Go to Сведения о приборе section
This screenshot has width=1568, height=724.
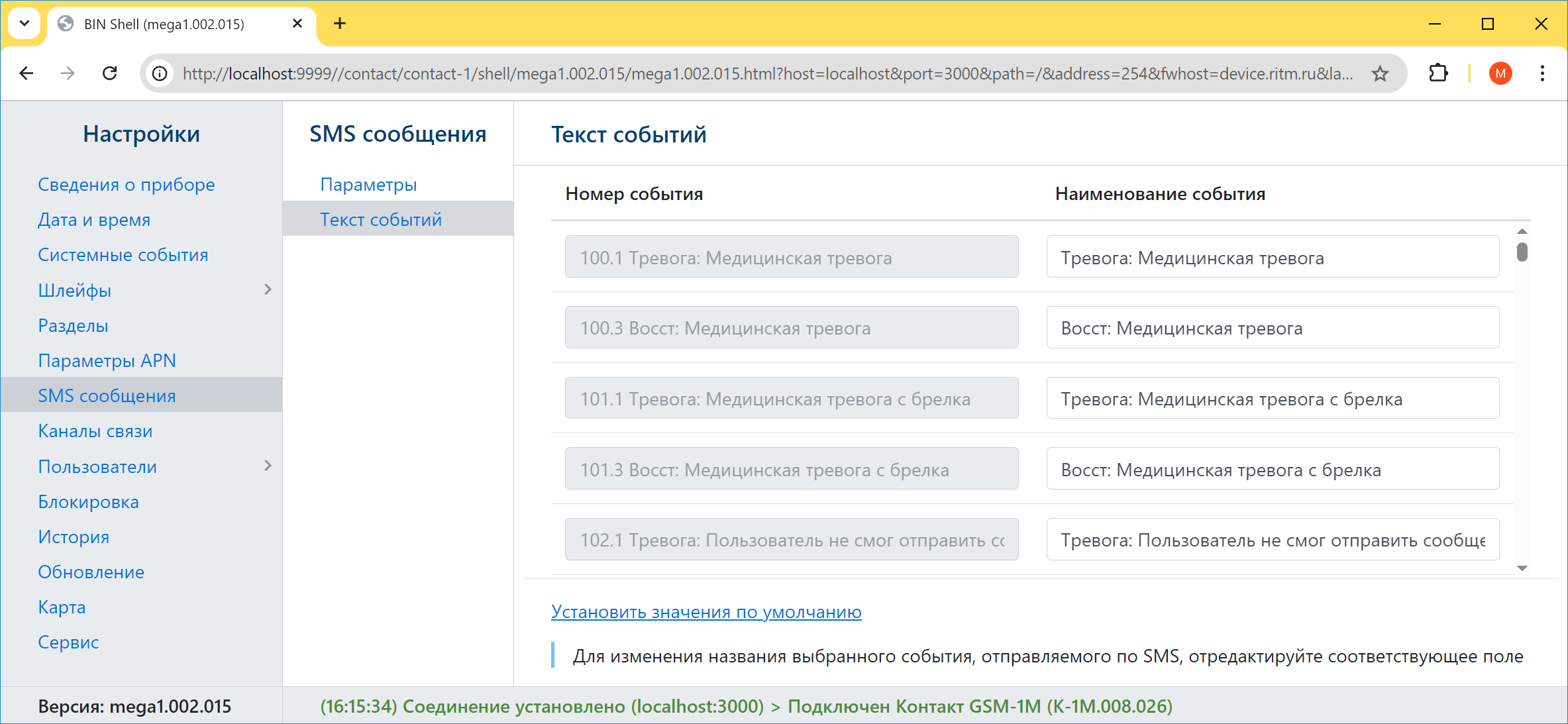tap(126, 184)
